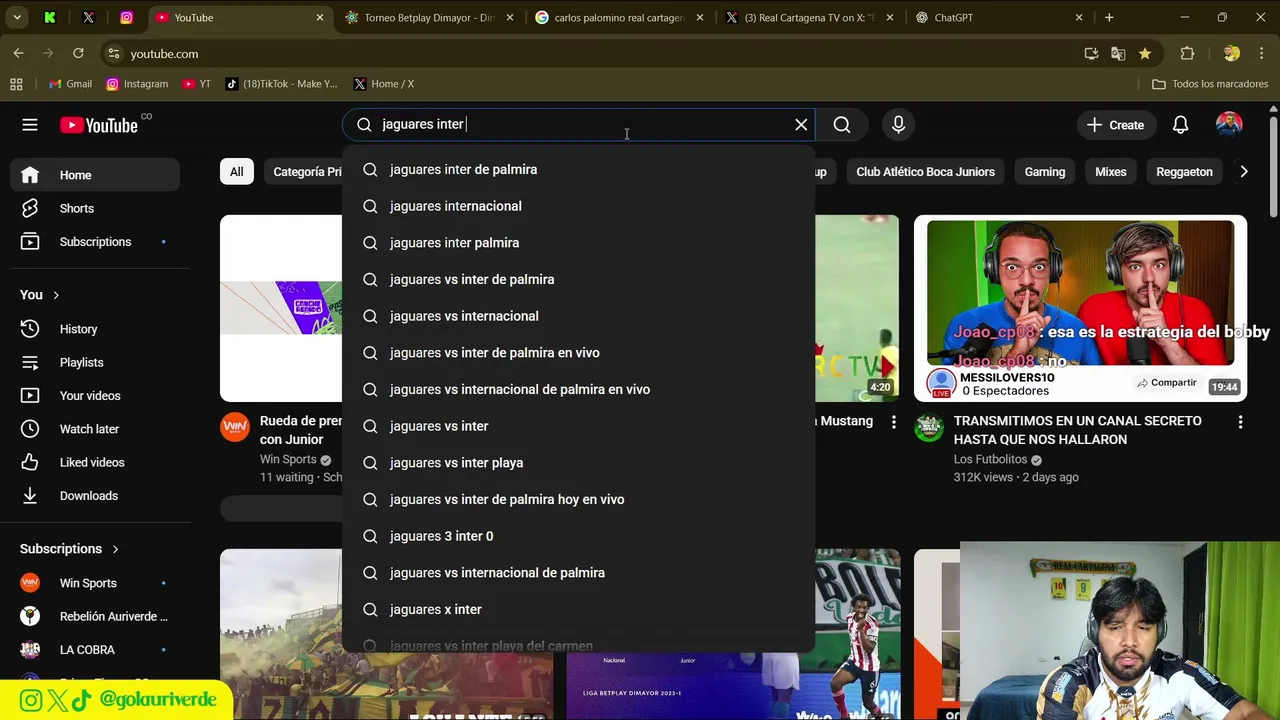Select 'jaguares vs inter de palmira hoy en vivo'
The width and height of the screenshot is (1280, 720).
(578, 499)
